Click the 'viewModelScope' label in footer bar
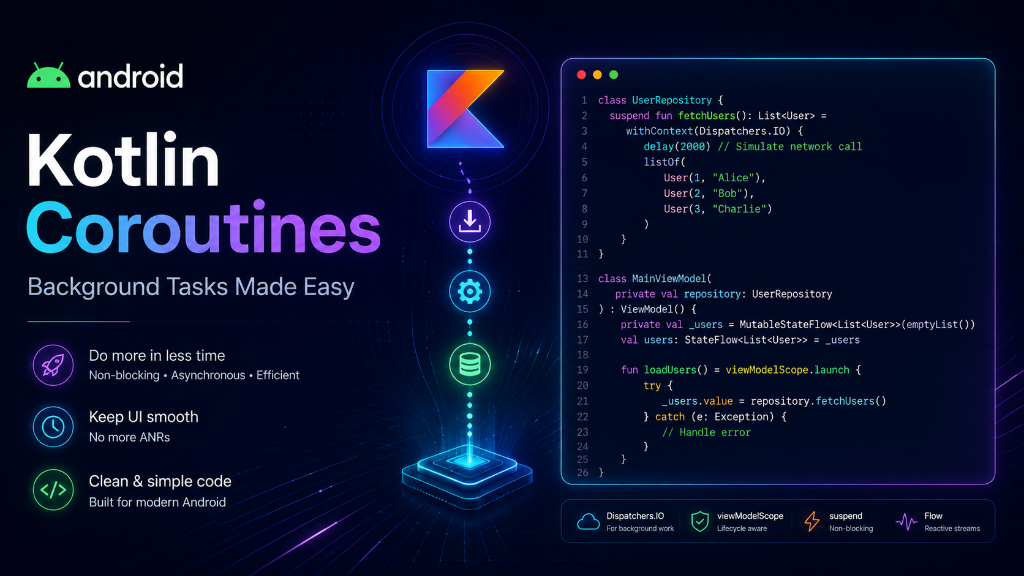The width and height of the screenshot is (1024, 576). [750, 515]
